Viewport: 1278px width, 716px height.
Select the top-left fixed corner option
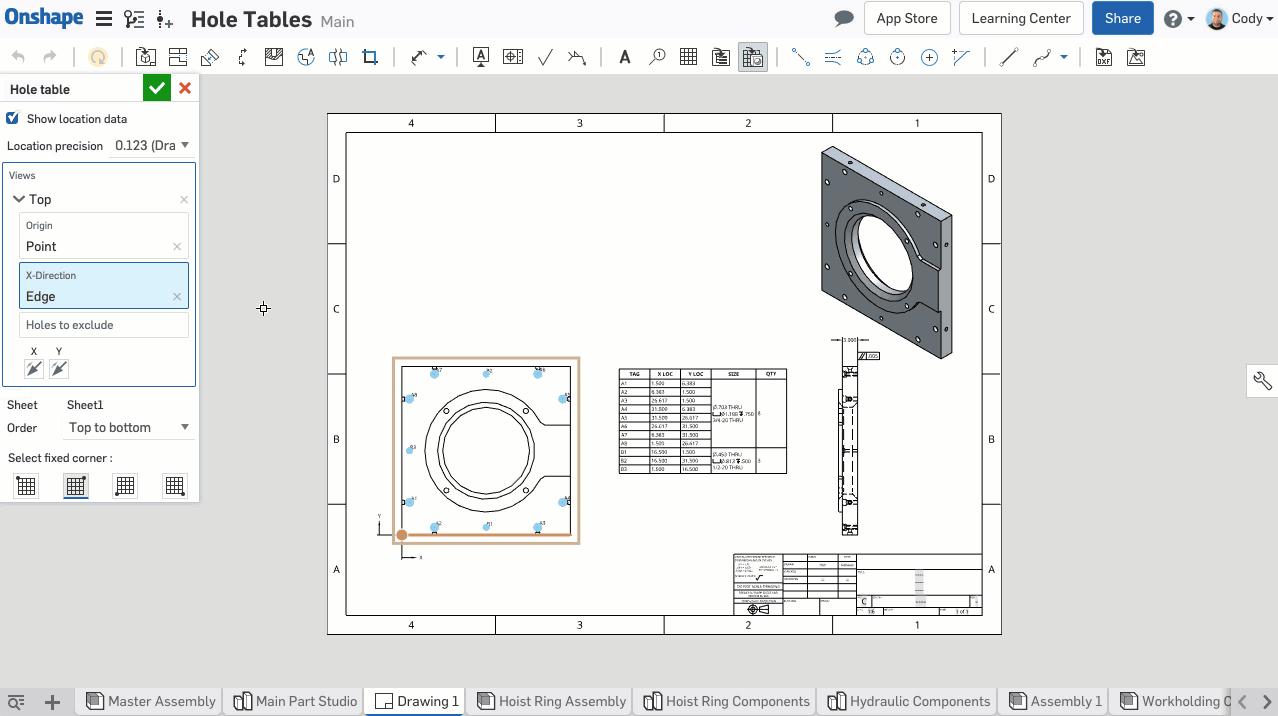(26, 486)
